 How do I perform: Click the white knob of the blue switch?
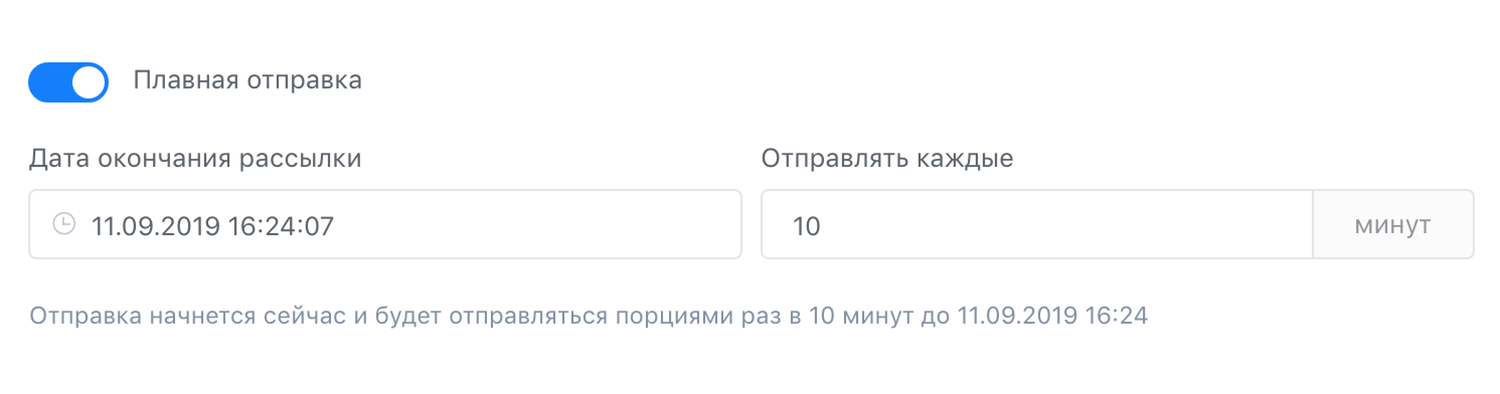point(89,82)
